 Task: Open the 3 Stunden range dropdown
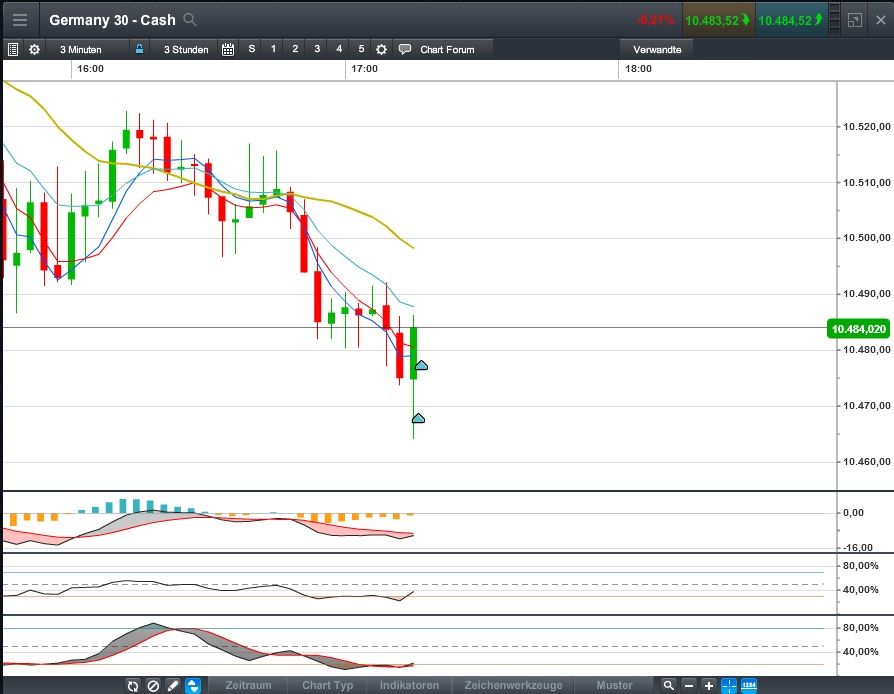[x=185, y=48]
